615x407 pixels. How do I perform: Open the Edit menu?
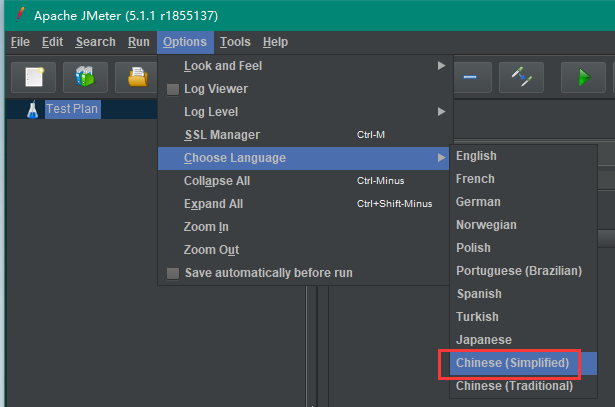(x=53, y=42)
